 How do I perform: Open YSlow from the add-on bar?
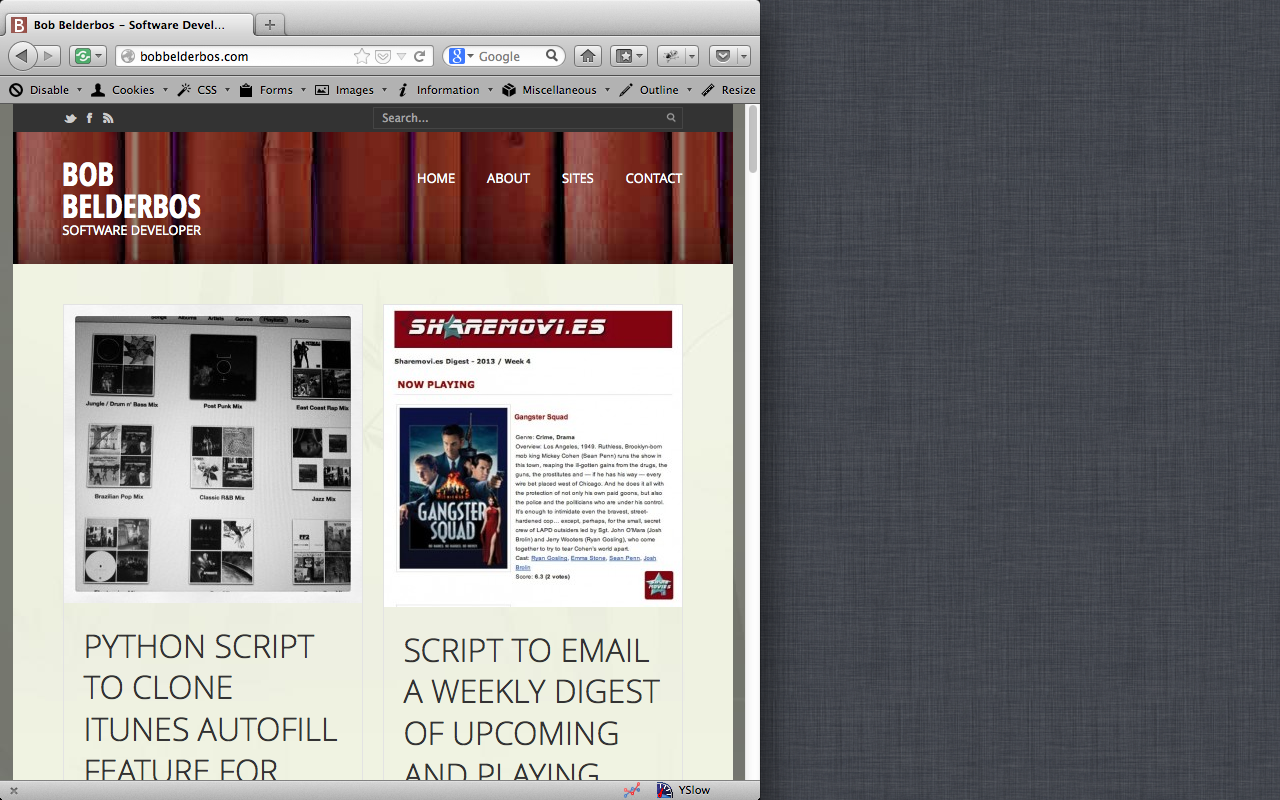click(x=684, y=790)
